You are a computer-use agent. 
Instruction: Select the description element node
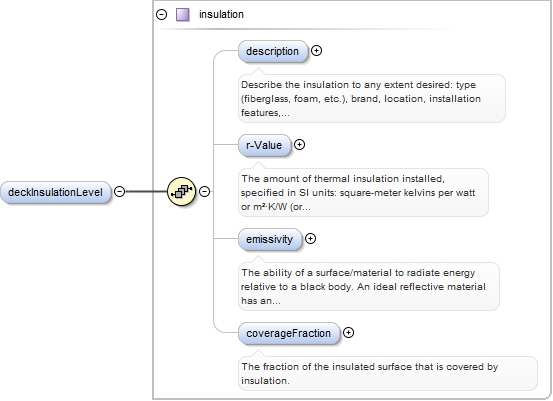[273, 51]
